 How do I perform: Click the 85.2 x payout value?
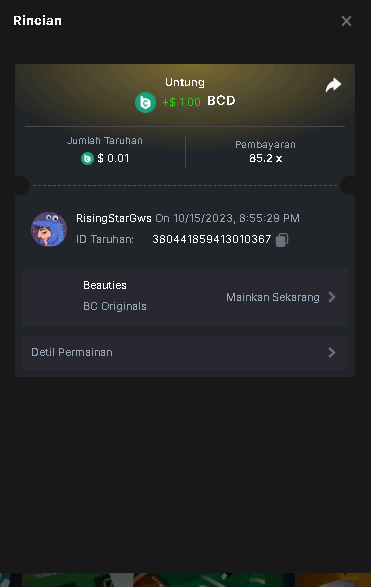(x=265, y=158)
